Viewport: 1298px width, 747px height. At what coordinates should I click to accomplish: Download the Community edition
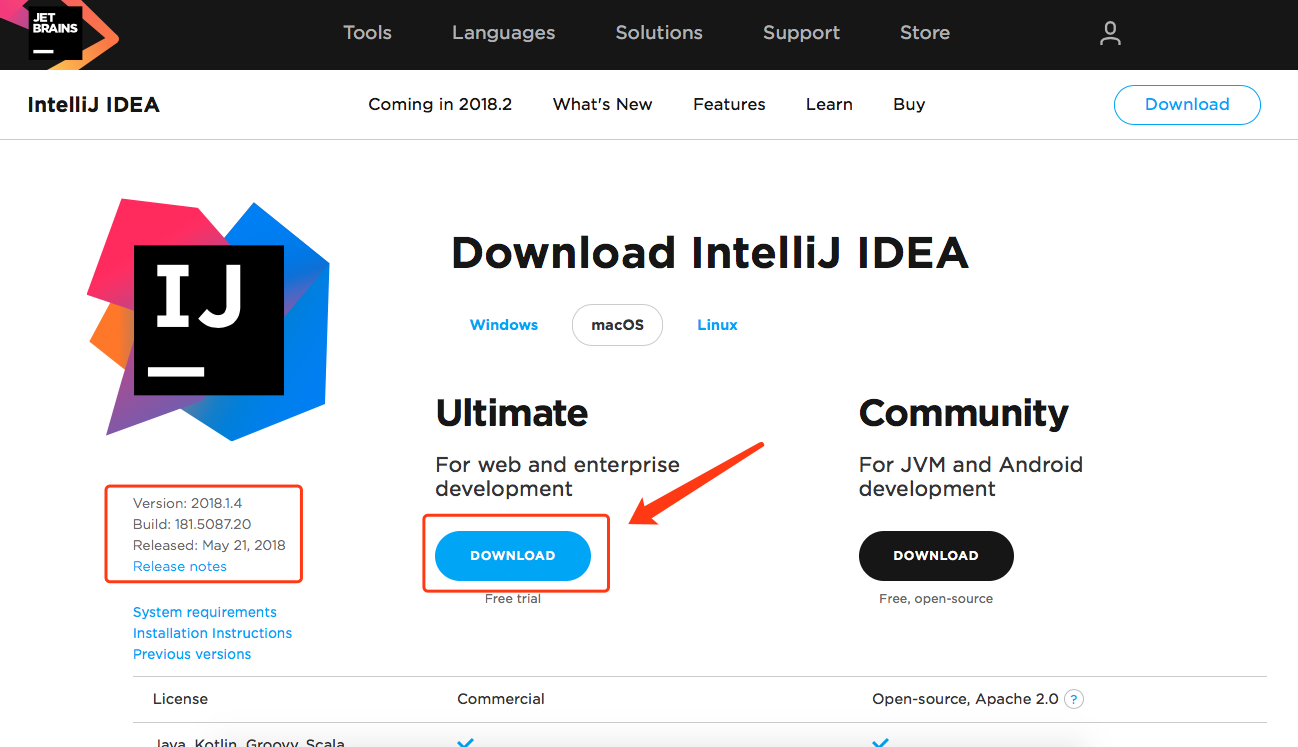click(x=936, y=555)
